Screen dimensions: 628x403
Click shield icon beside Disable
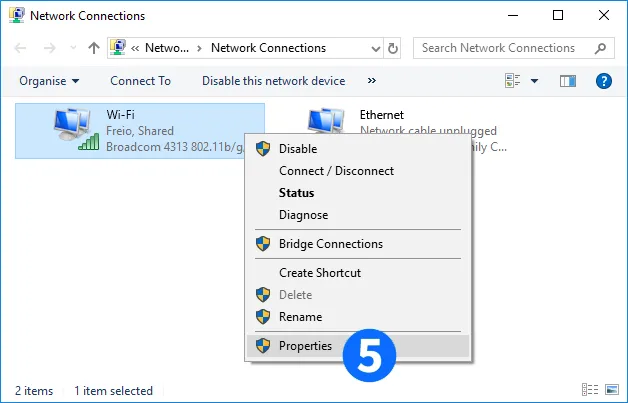(263, 149)
